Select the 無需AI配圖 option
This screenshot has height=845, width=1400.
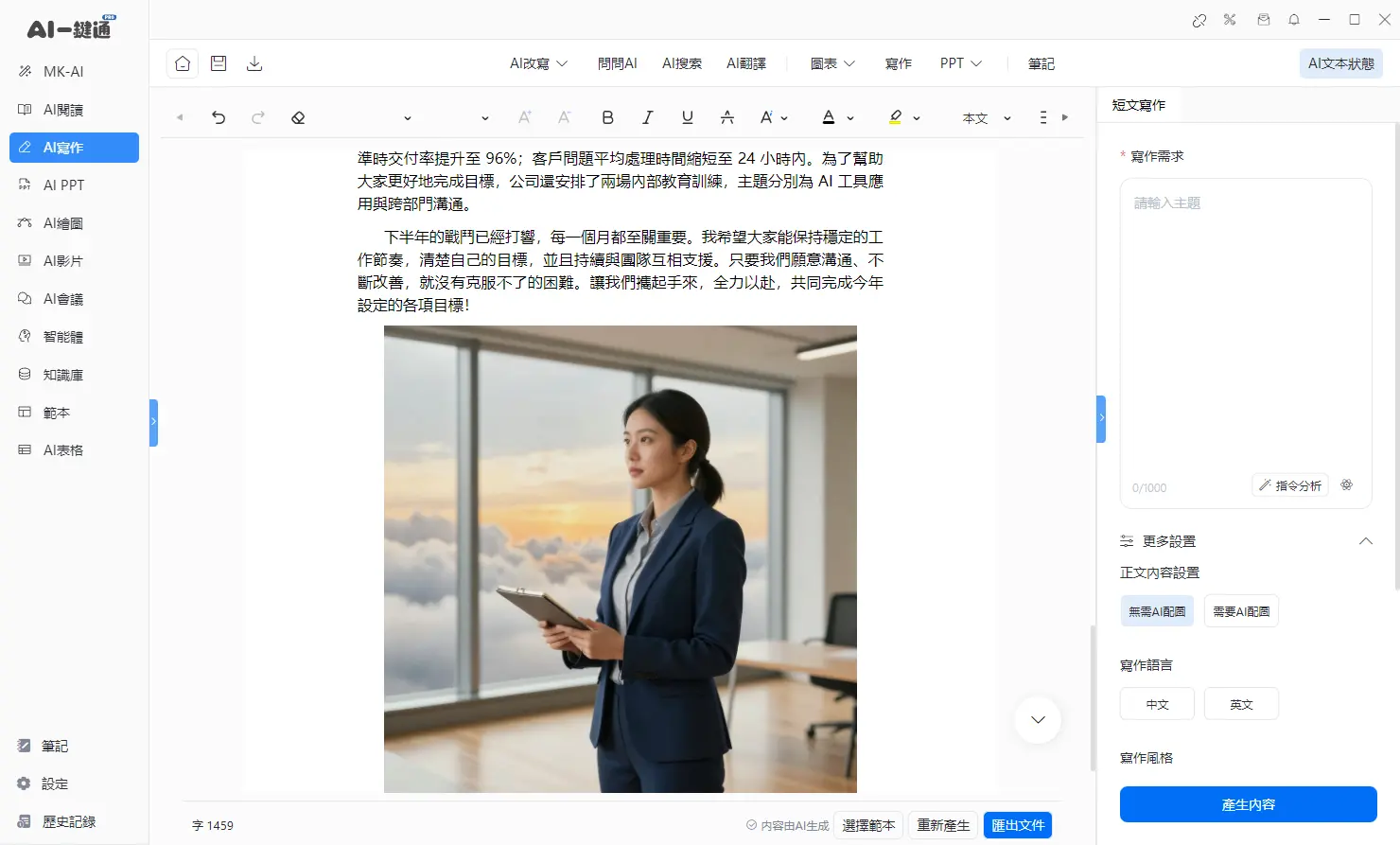(1157, 611)
